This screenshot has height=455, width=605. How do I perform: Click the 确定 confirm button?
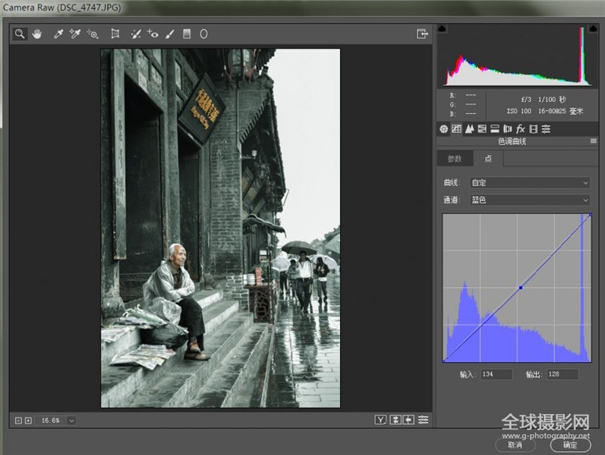point(570,445)
